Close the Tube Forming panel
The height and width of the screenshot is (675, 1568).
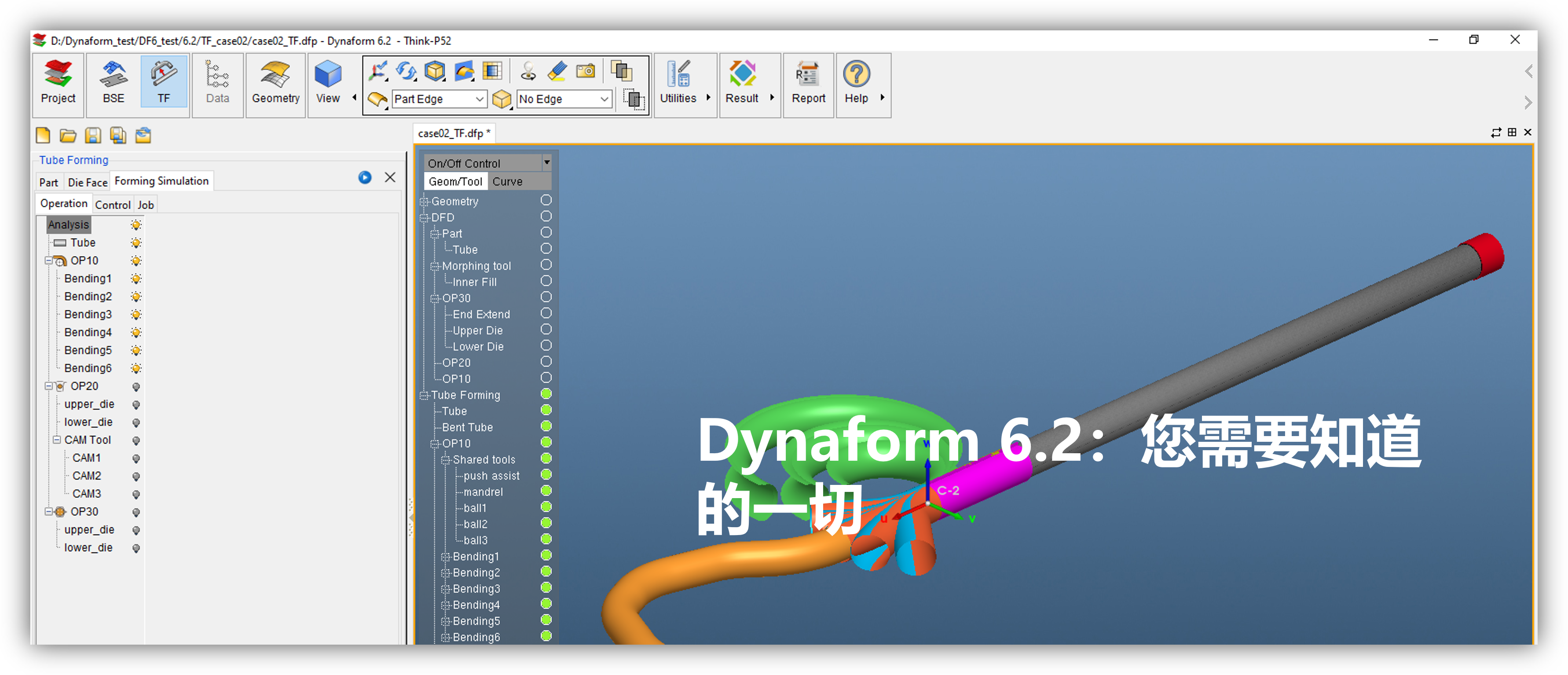tap(390, 177)
